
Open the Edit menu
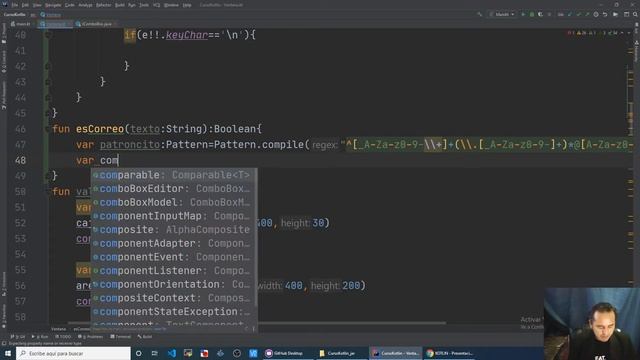pyautogui.click(x=25, y=5)
